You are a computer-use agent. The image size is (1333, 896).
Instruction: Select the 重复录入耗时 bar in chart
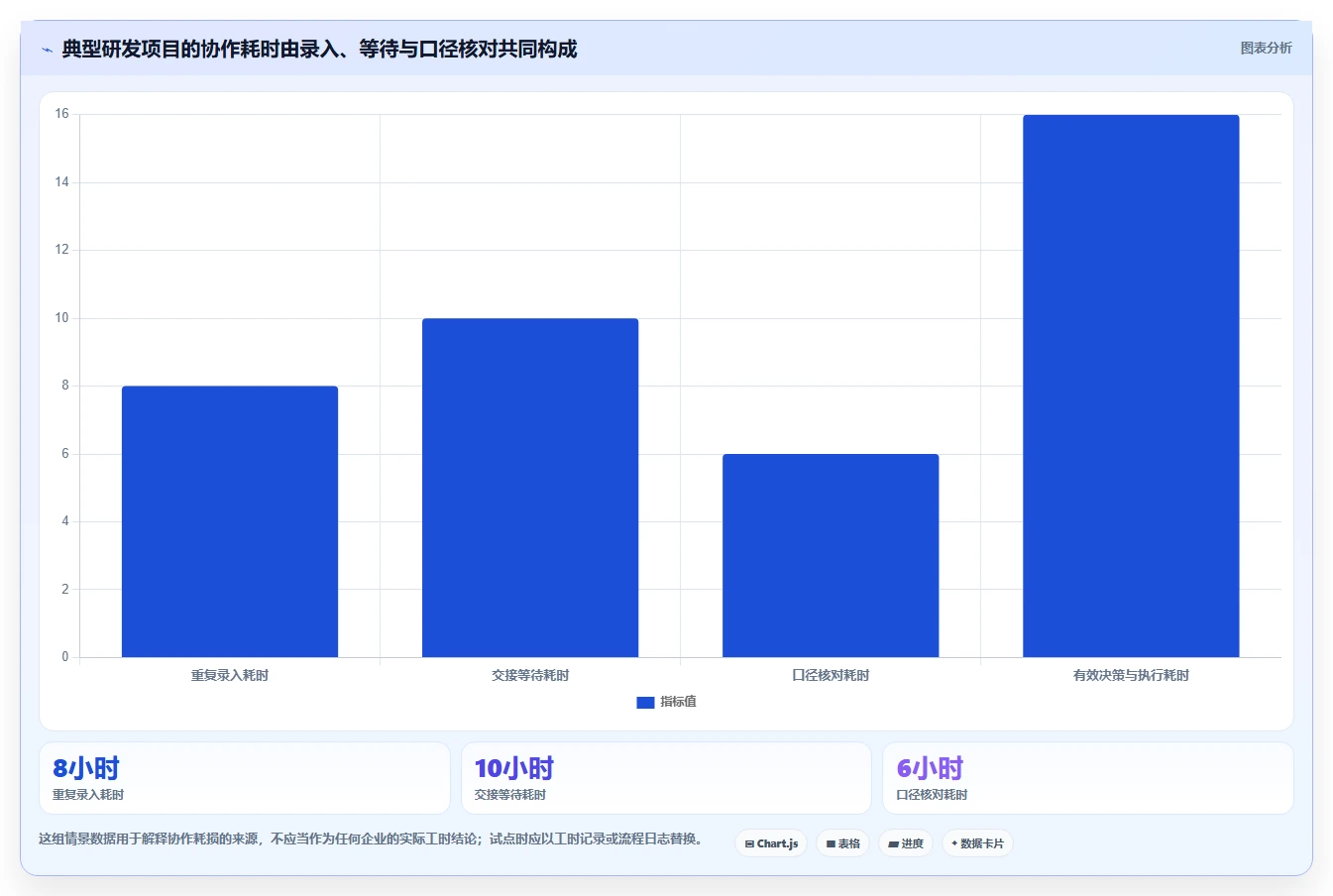(230, 521)
